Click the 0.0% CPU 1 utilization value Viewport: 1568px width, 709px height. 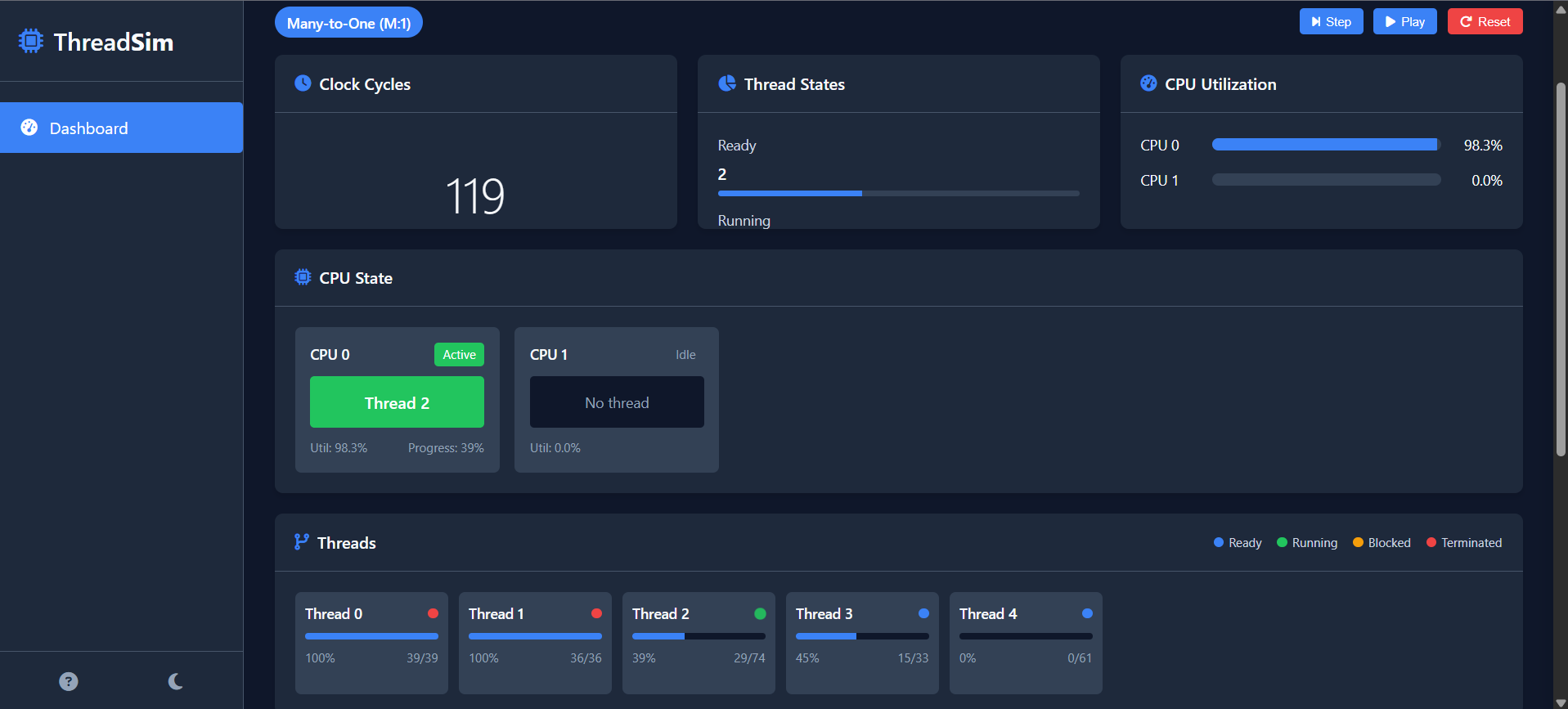tap(1486, 180)
